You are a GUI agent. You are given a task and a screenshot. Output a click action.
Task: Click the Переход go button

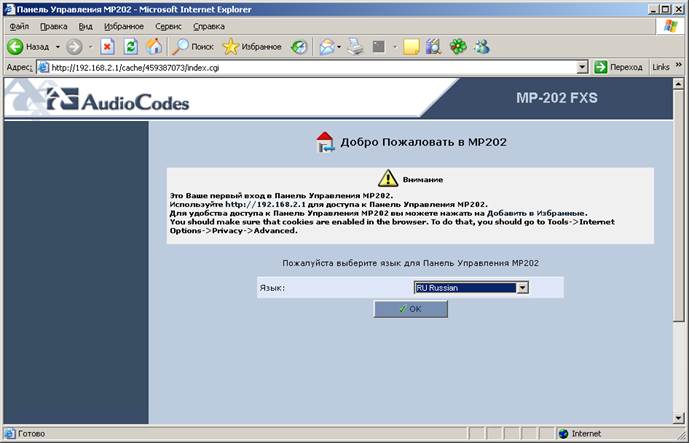coord(618,67)
